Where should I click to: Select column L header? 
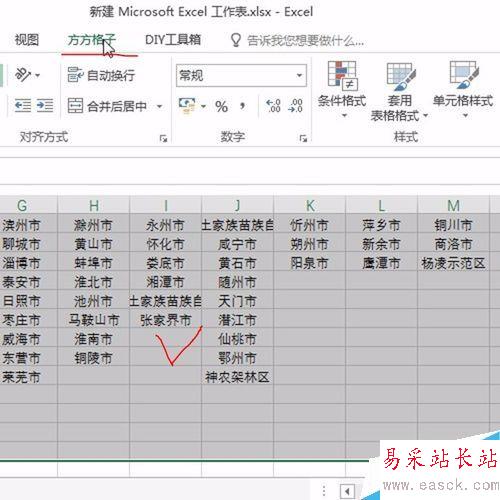coord(382,205)
